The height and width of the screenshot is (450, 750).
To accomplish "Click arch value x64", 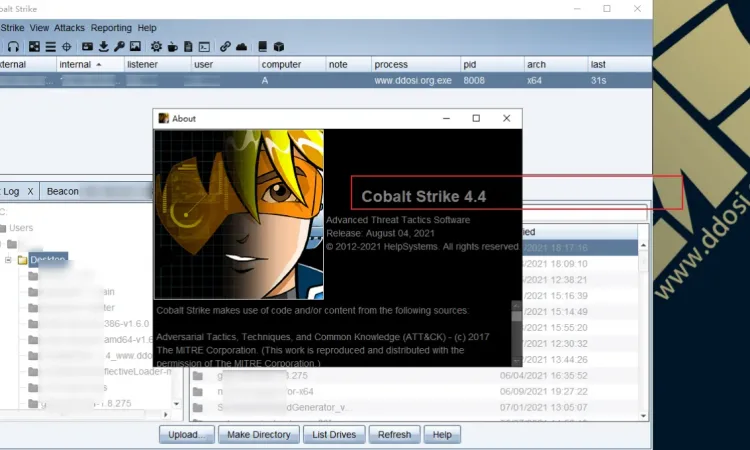I will pyautogui.click(x=534, y=81).
